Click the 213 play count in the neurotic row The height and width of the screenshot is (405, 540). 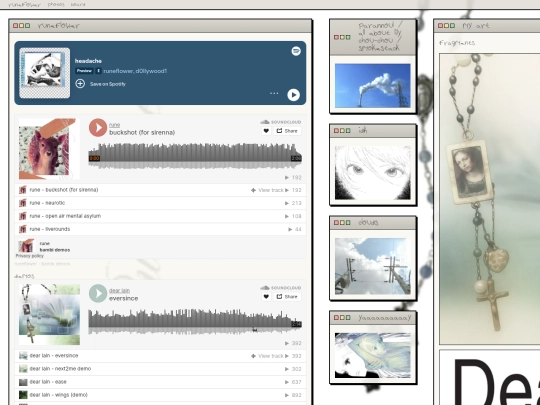tap(296, 203)
